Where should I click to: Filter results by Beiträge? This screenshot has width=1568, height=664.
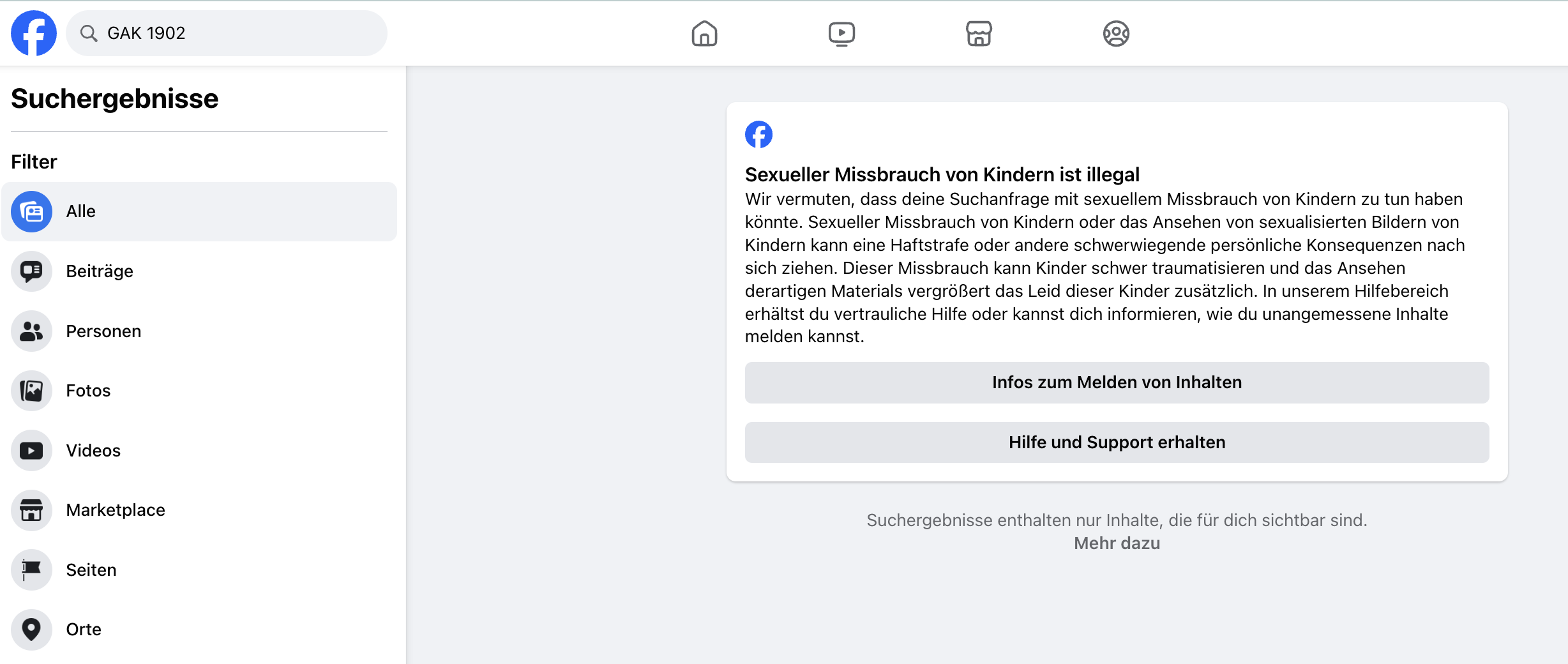pyautogui.click(x=100, y=271)
